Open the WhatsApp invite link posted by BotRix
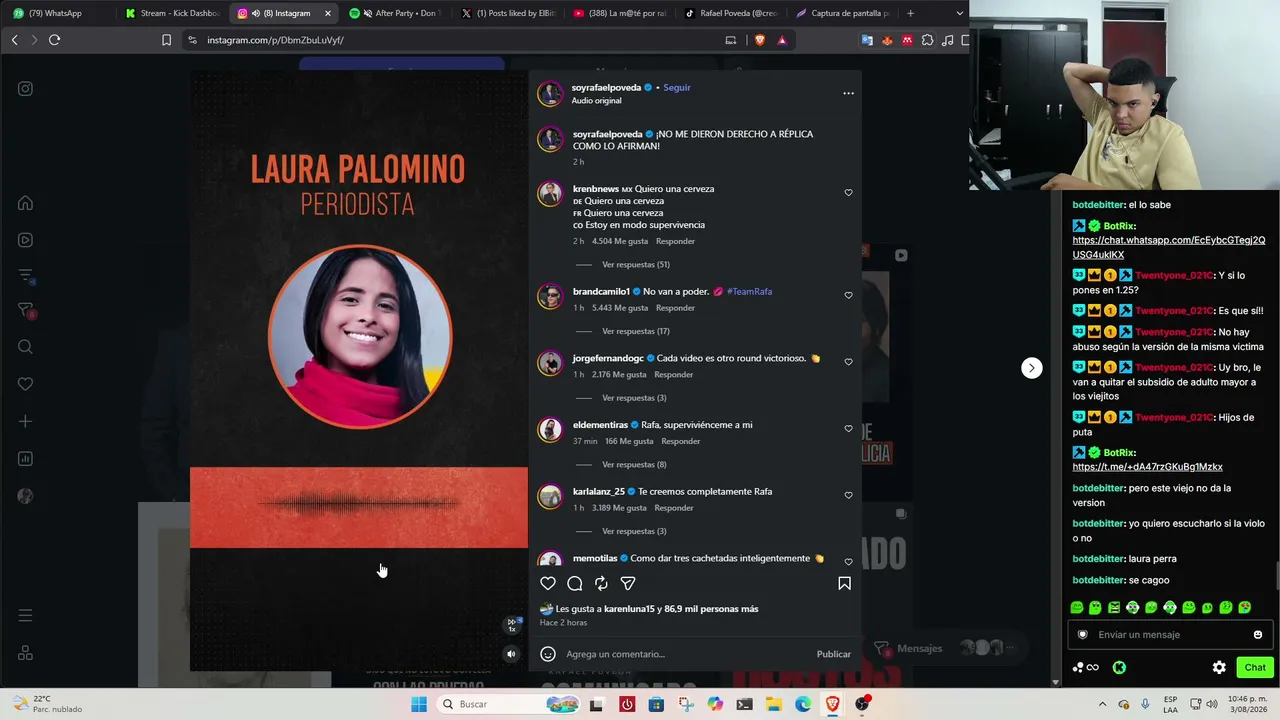 [x=1169, y=247]
